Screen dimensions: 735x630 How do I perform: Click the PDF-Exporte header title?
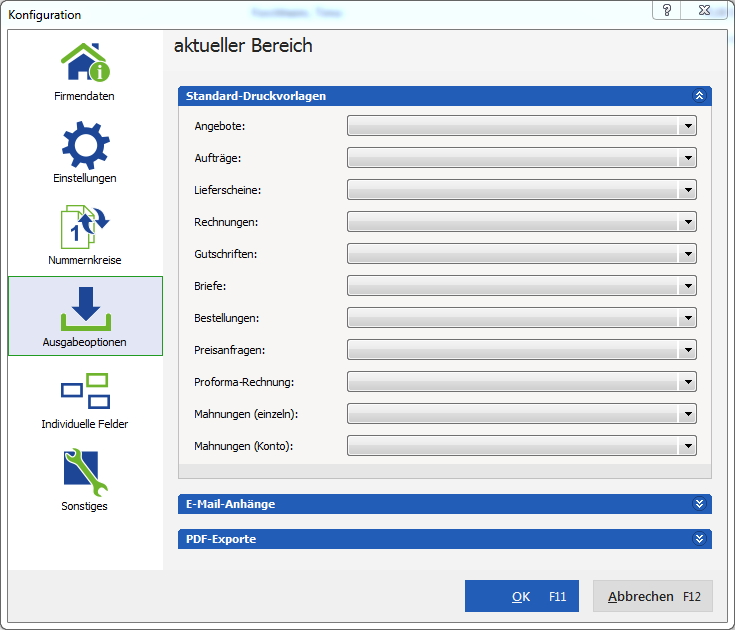221,539
